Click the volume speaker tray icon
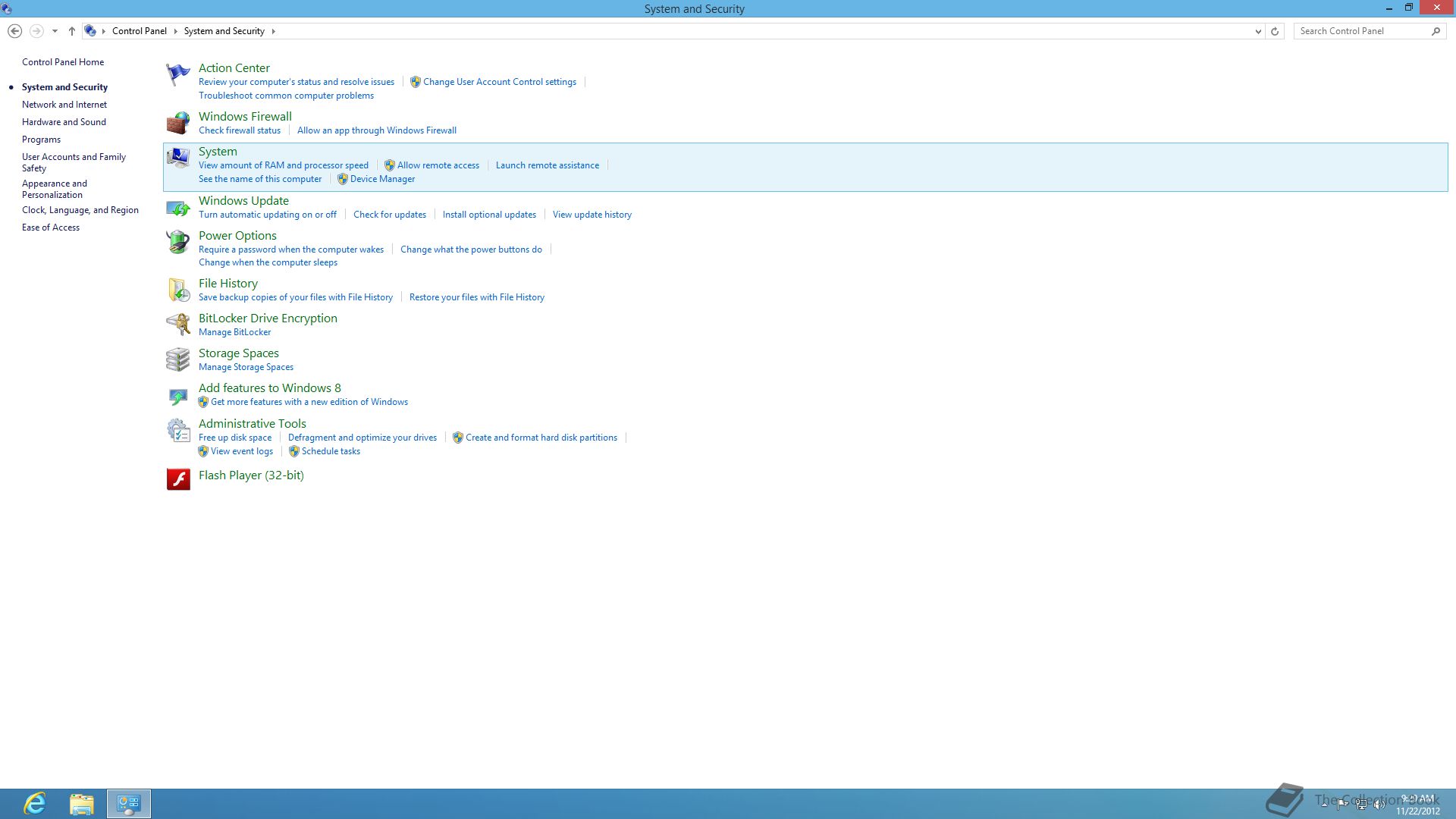 (x=1379, y=805)
